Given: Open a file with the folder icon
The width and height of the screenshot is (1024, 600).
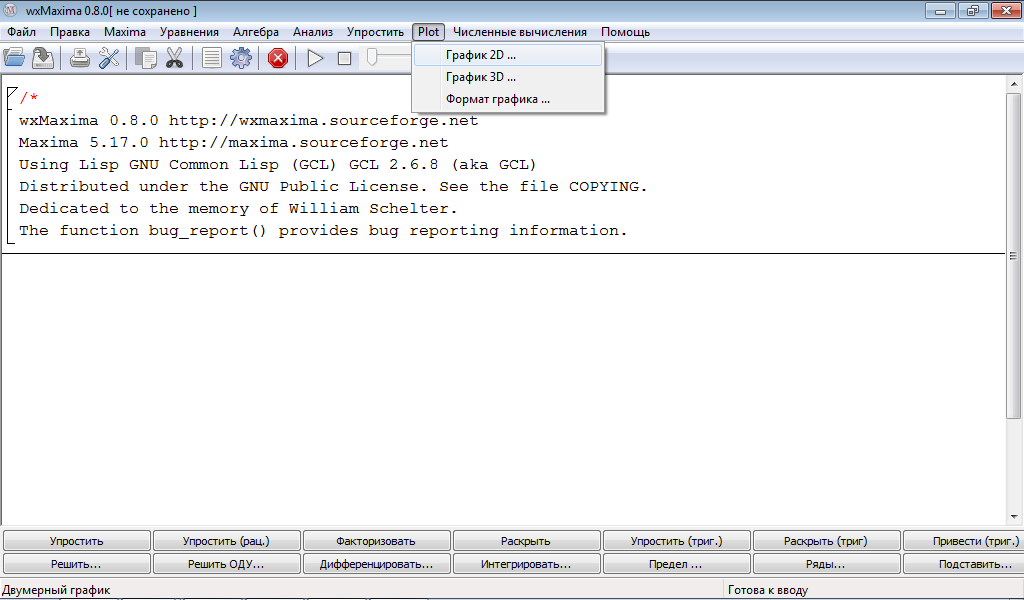Looking at the screenshot, I should point(14,58).
